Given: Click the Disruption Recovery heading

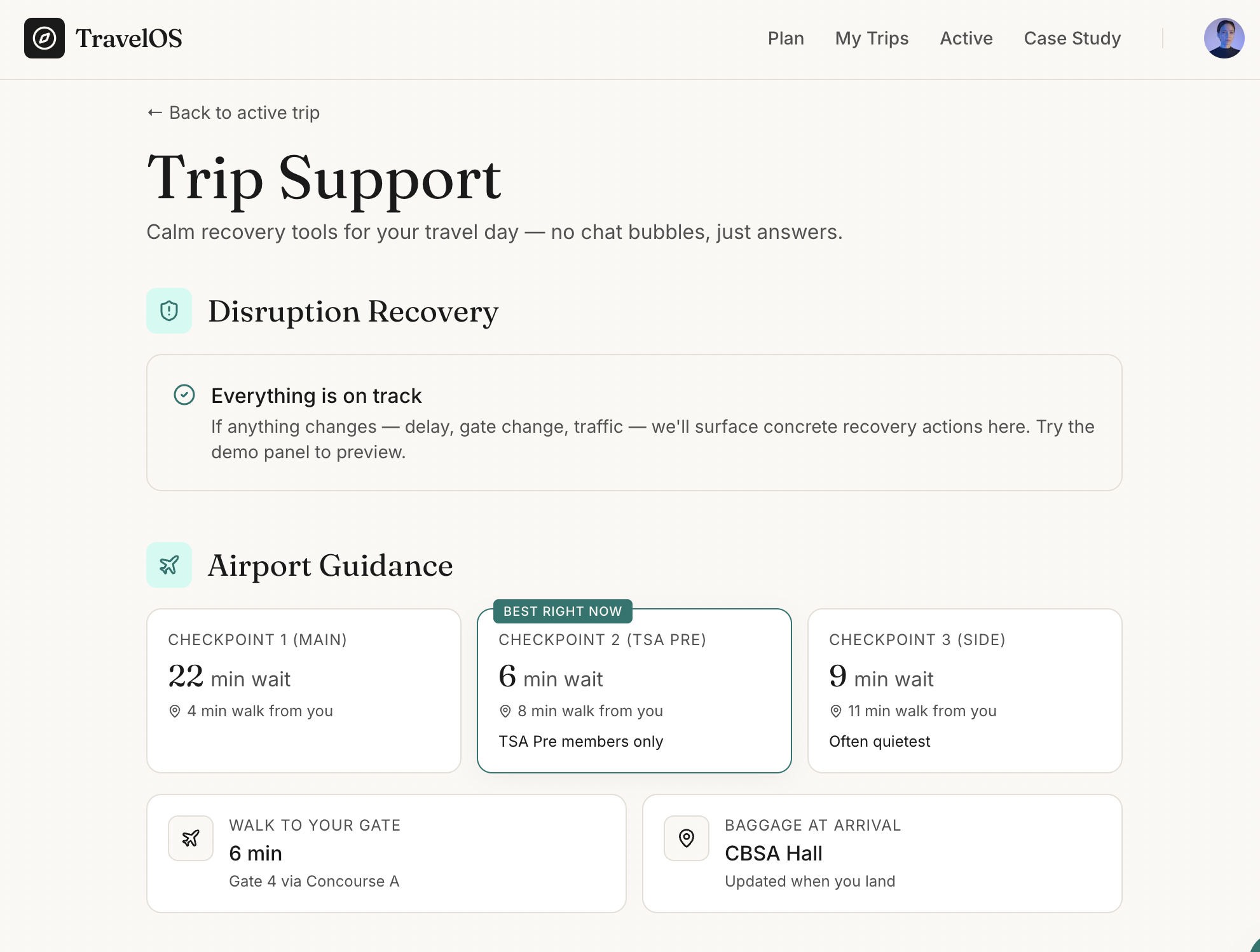Looking at the screenshot, I should 353,311.
